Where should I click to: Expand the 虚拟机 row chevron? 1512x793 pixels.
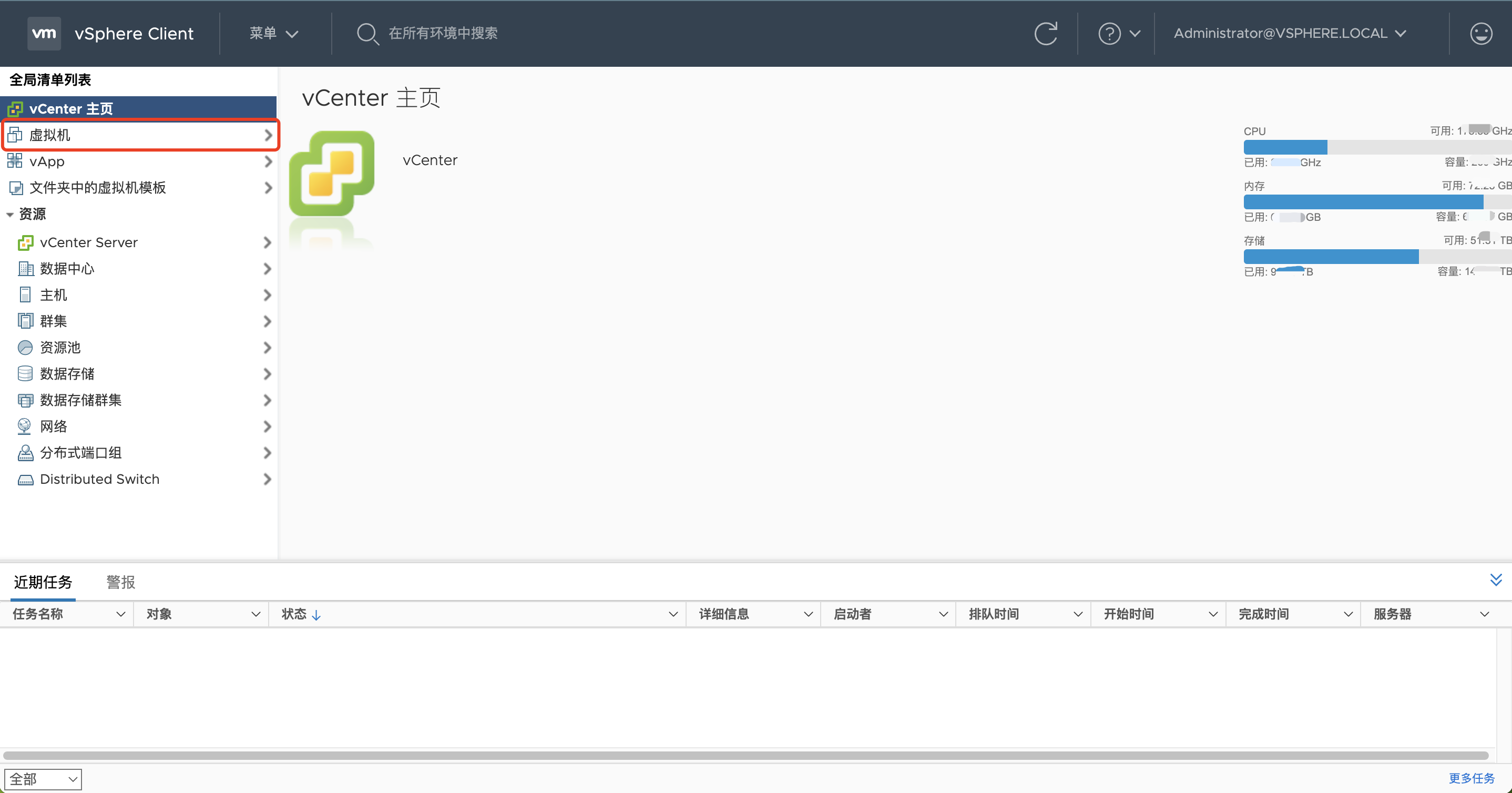click(x=268, y=135)
